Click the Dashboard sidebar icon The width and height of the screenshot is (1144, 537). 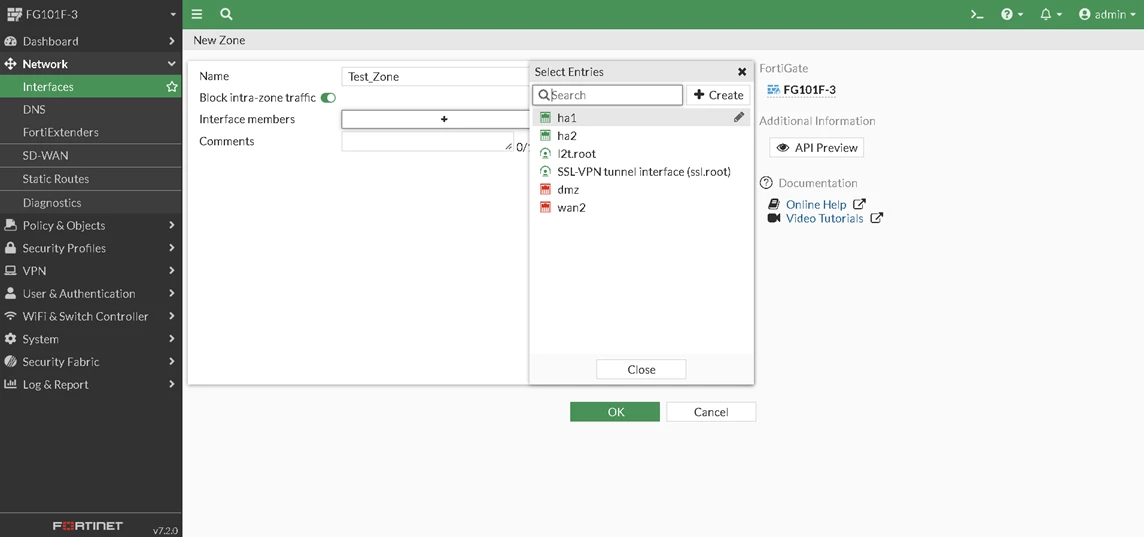click(10, 41)
